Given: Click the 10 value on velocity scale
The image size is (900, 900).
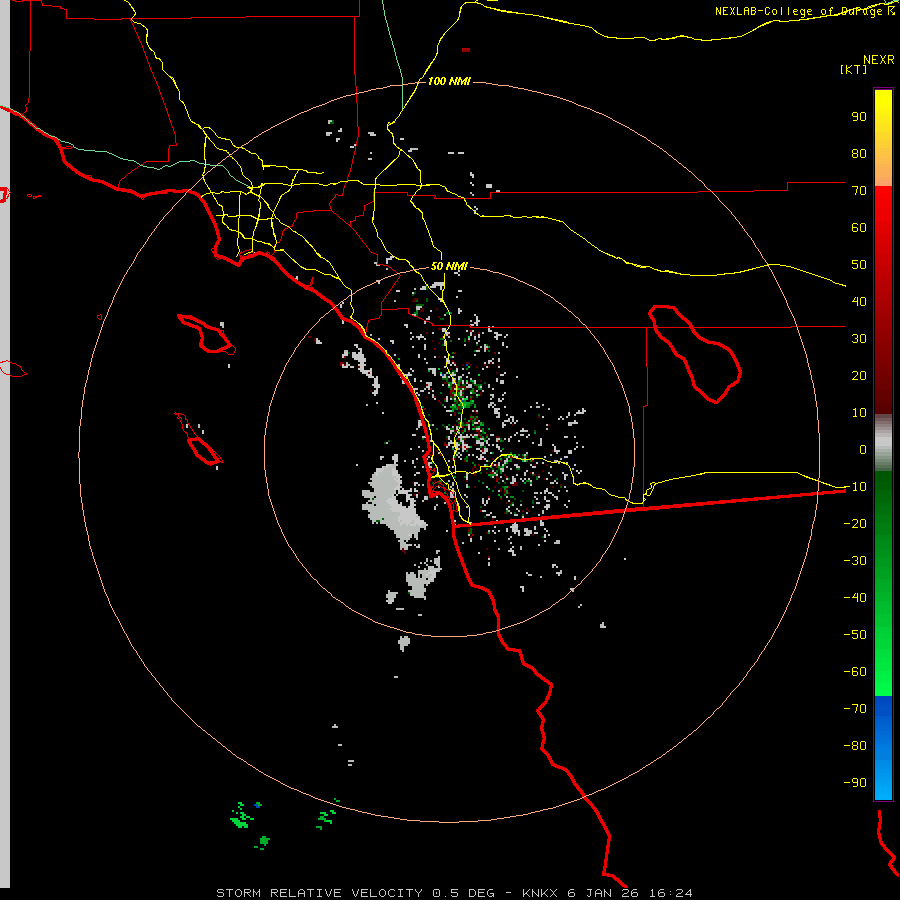Looking at the screenshot, I should click(x=859, y=413).
